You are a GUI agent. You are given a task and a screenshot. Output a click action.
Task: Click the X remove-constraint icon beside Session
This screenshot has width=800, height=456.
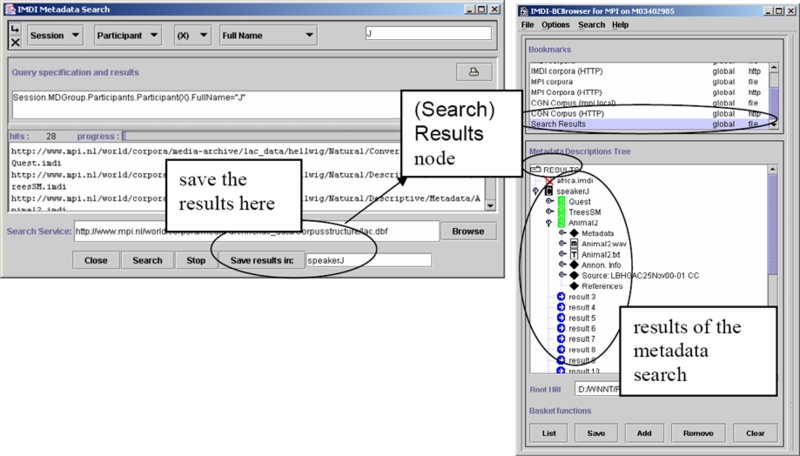point(15,42)
